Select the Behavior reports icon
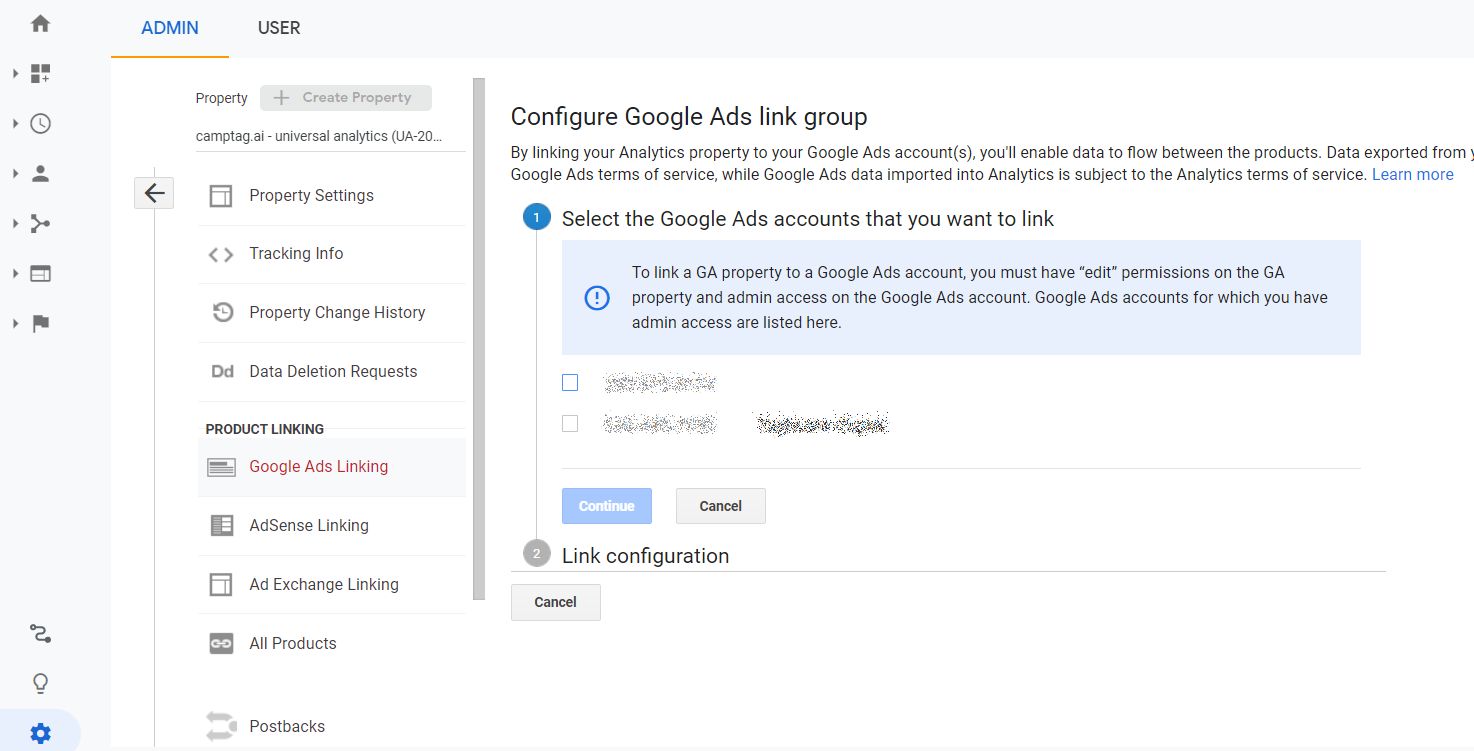 point(40,272)
